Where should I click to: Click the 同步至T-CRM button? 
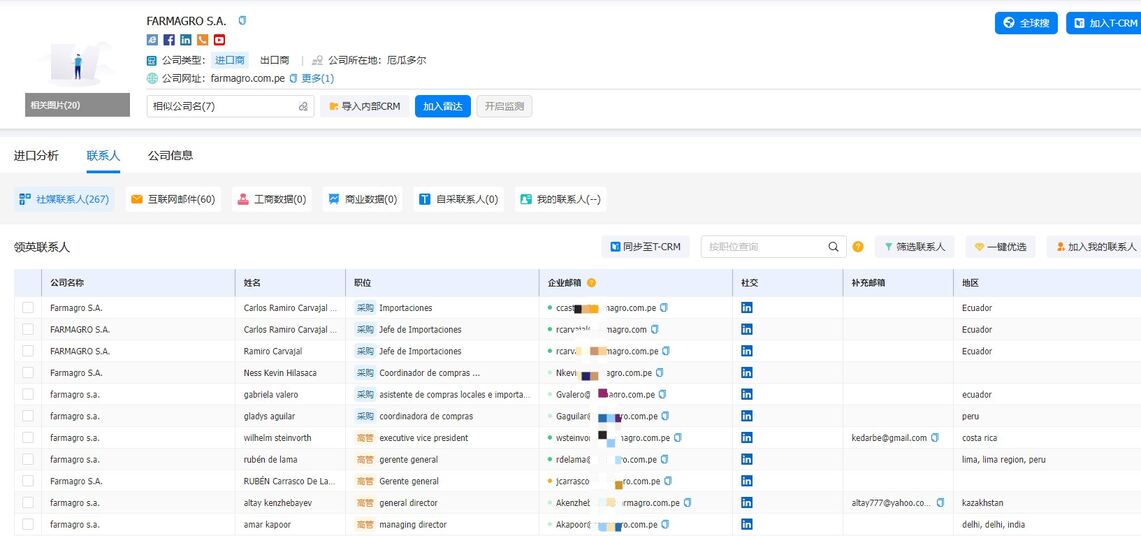coord(645,247)
